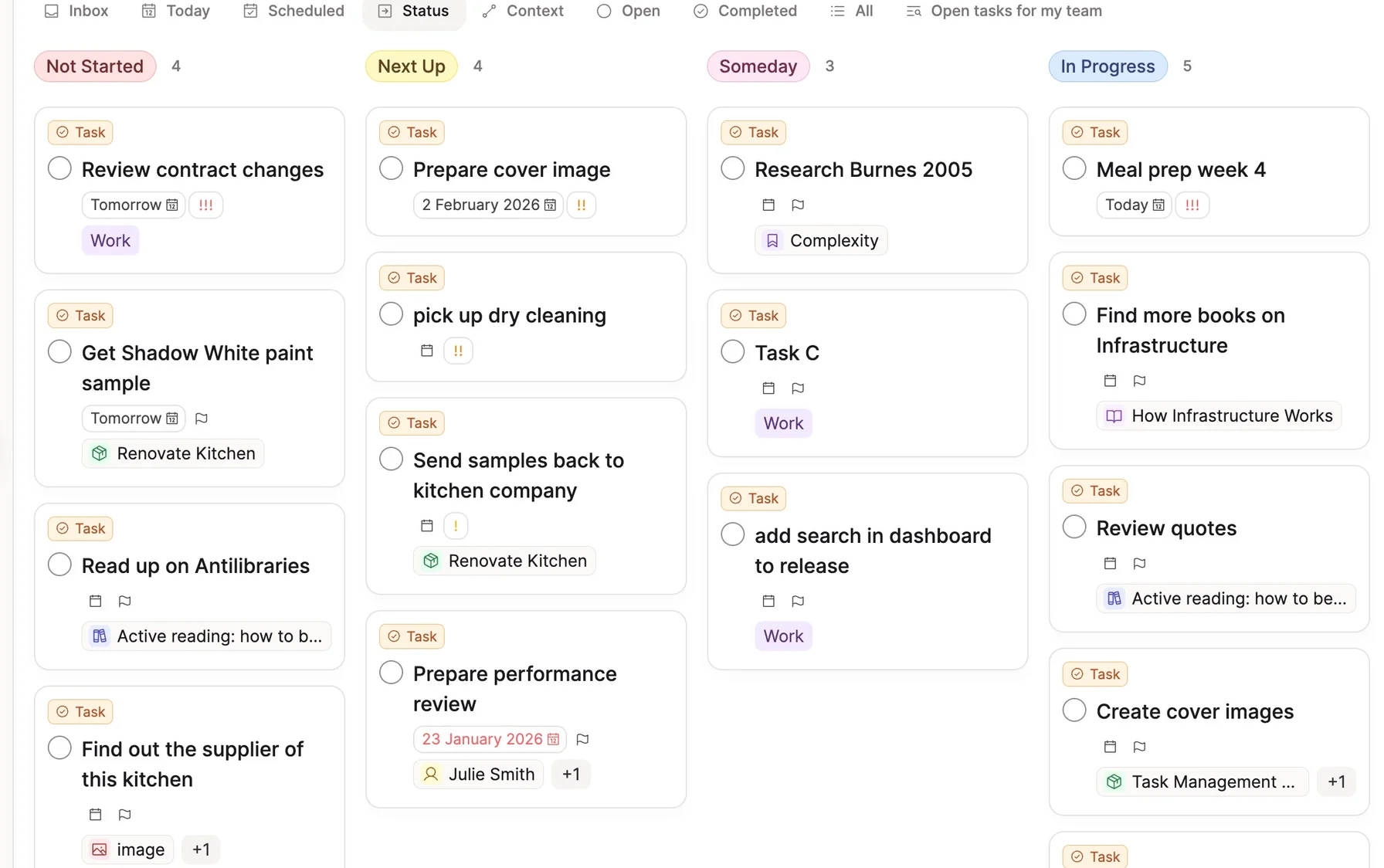Switch to the Completed tab
The image size is (1384, 868).
click(745, 11)
